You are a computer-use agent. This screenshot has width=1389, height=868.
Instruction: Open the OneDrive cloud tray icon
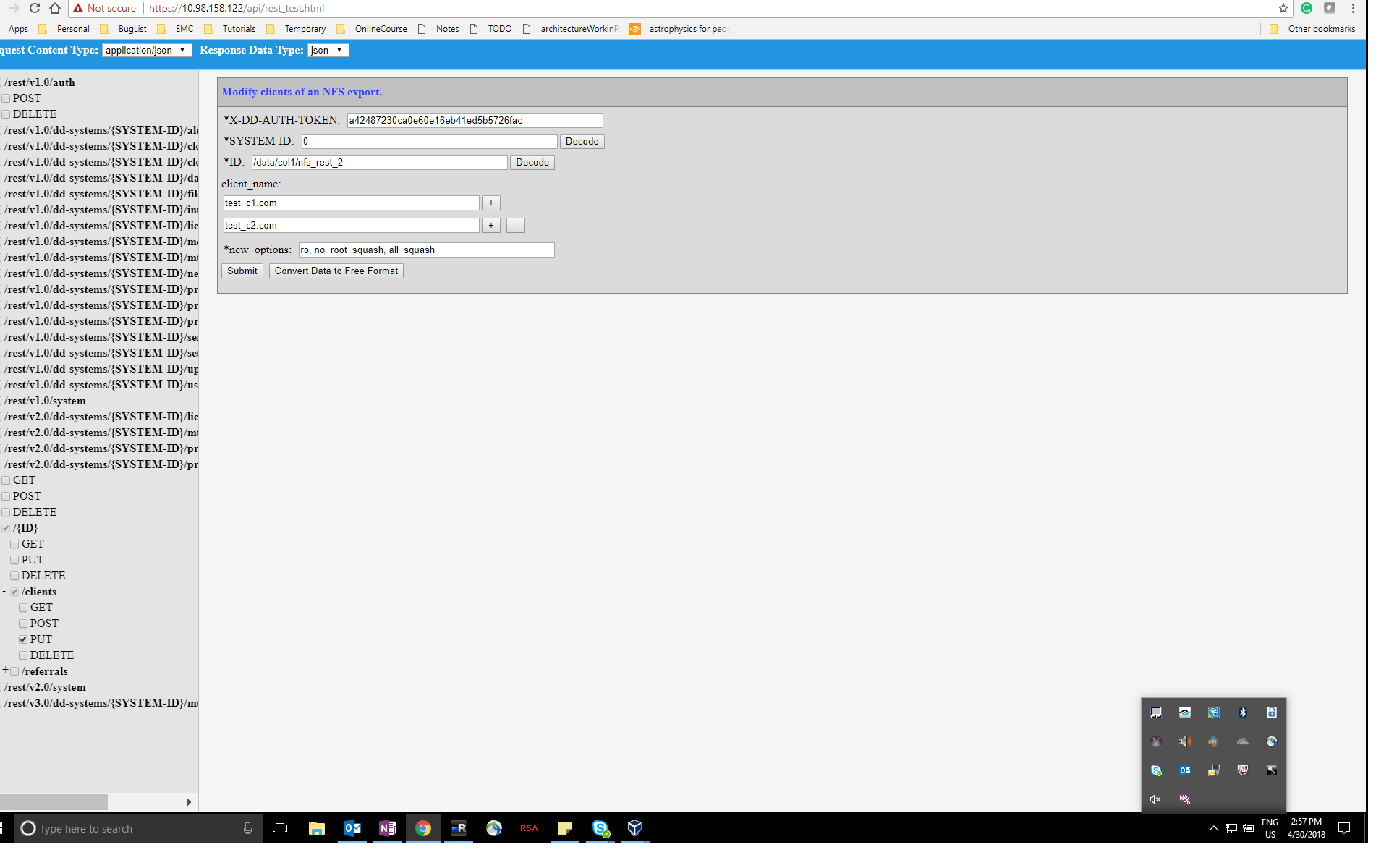(x=1243, y=741)
